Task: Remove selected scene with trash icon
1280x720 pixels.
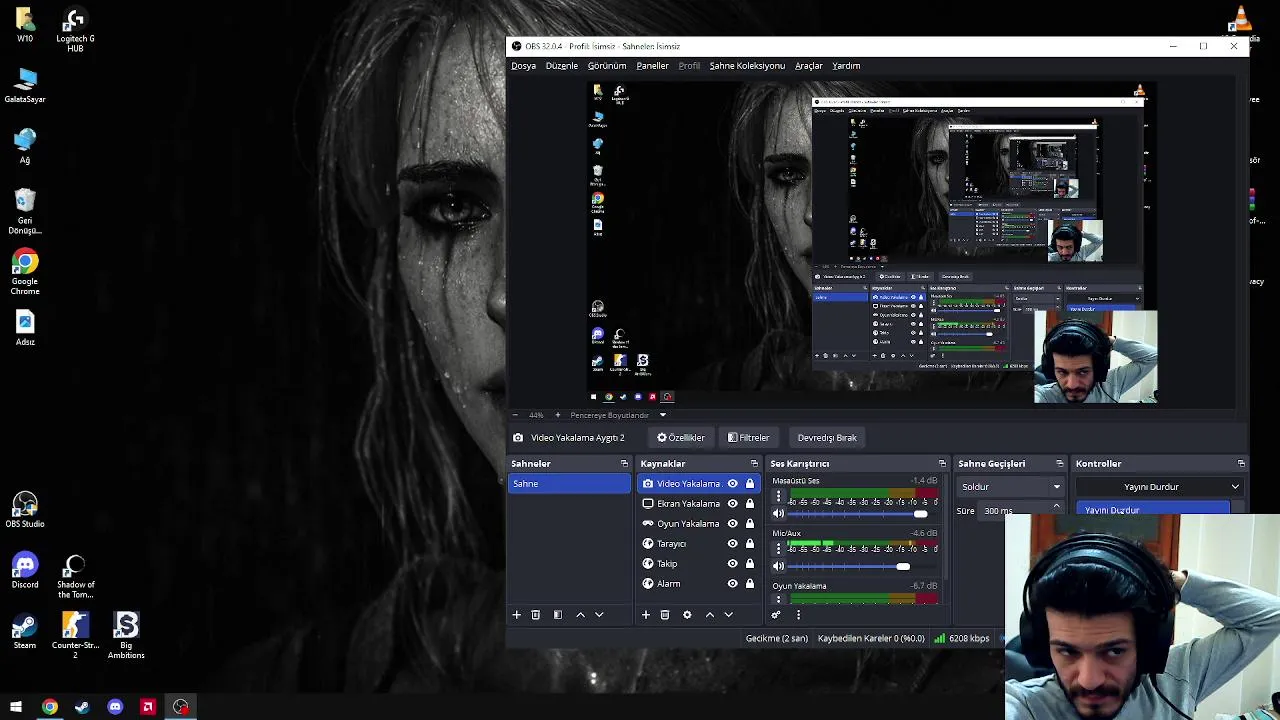Action: click(x=535, y=615)
